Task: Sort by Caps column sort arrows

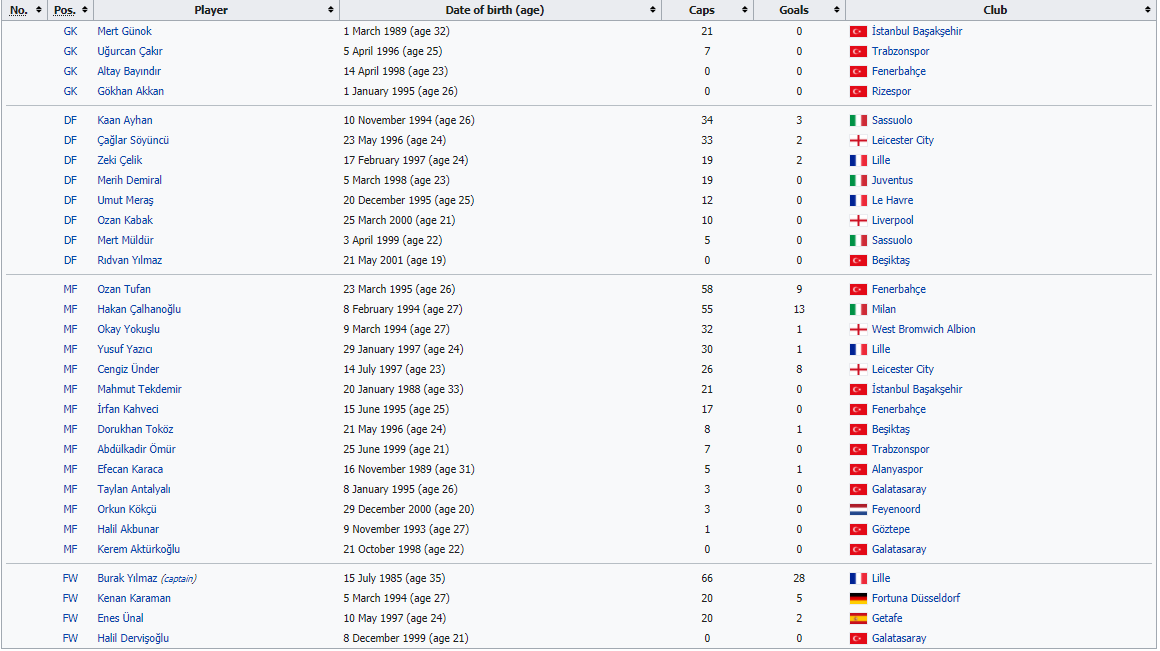Action: (x=745, y=10)
